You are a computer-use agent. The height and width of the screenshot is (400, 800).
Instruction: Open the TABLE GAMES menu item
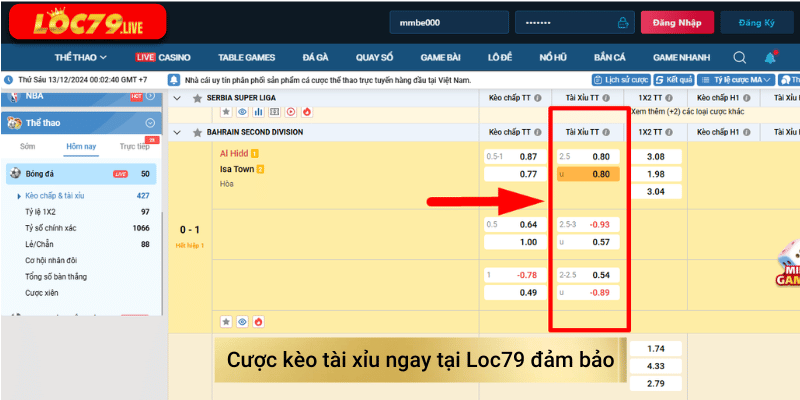245,57
